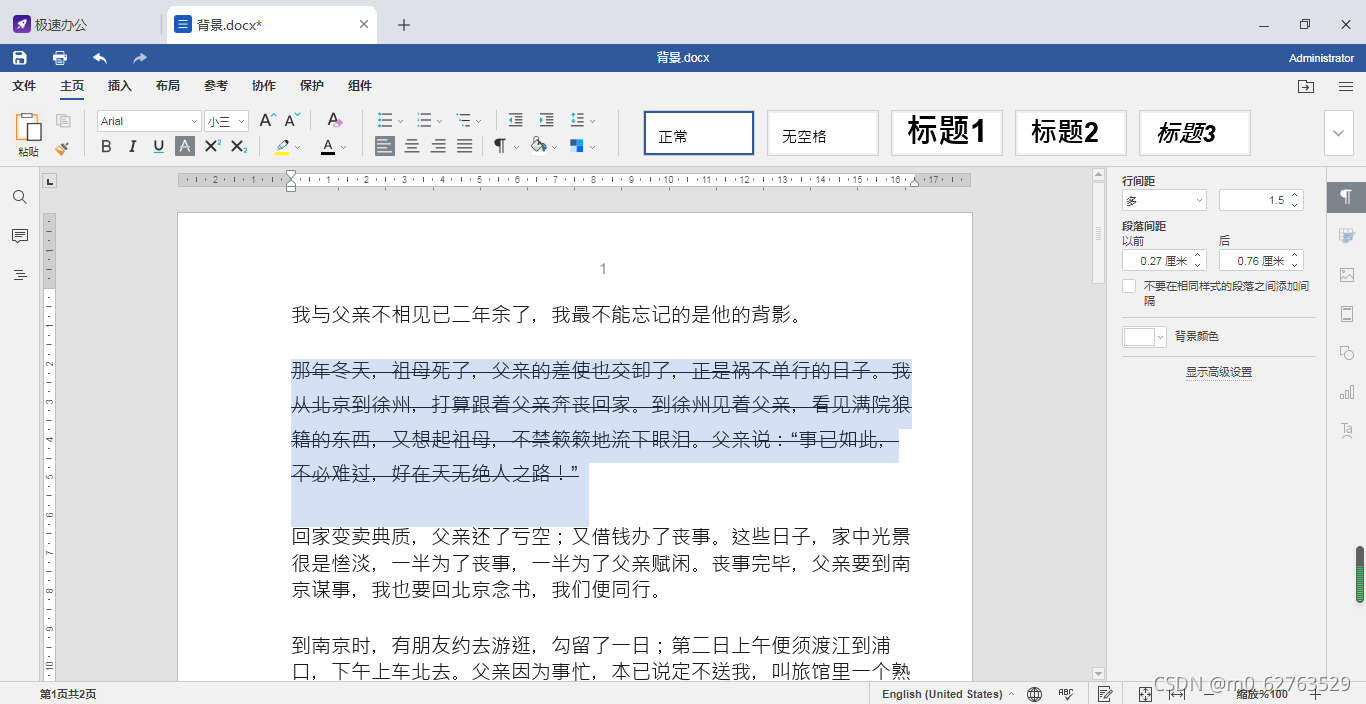This screenshot has height=704, width=1366.
Task: Justify the paragraph text
Action: point(464,146)
